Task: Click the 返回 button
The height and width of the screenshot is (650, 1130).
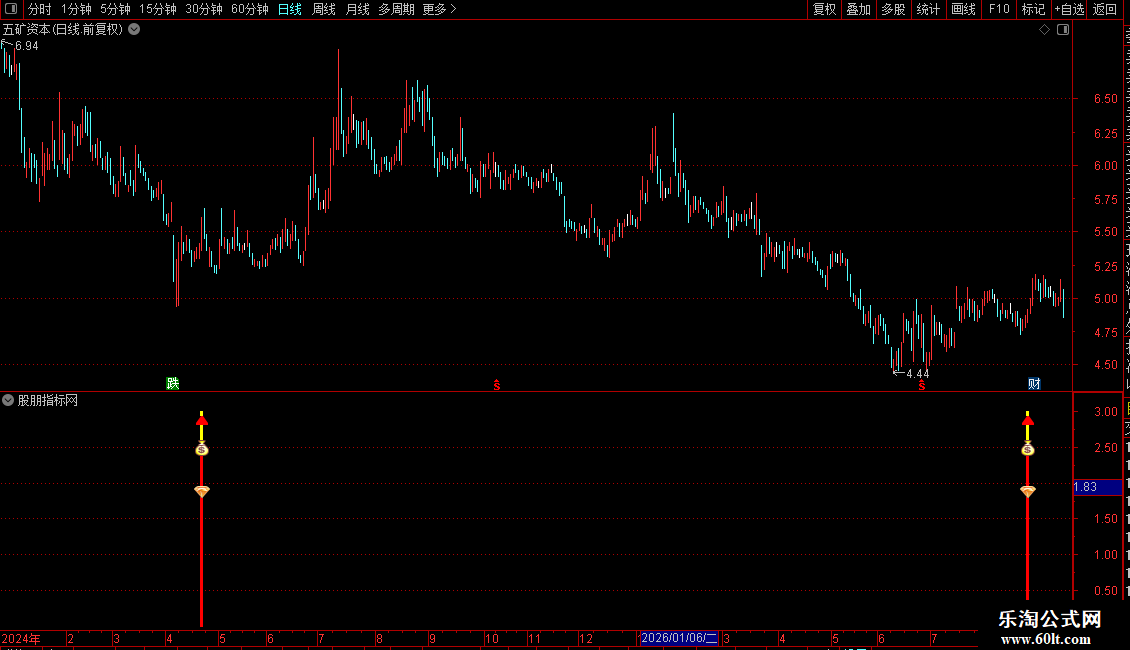Action: [1104, 9]
